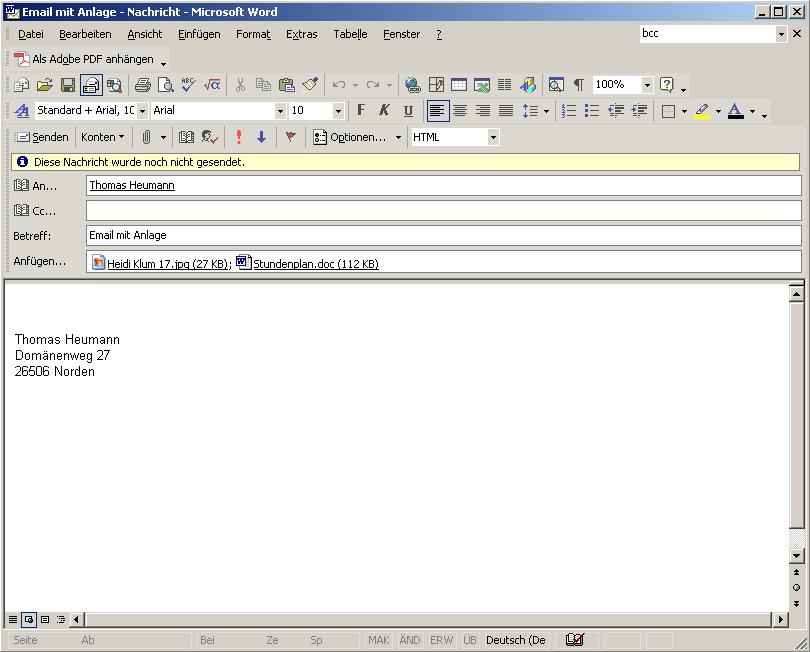
Task: Click the Paste clipboard icon
Action: coord(286,85)
